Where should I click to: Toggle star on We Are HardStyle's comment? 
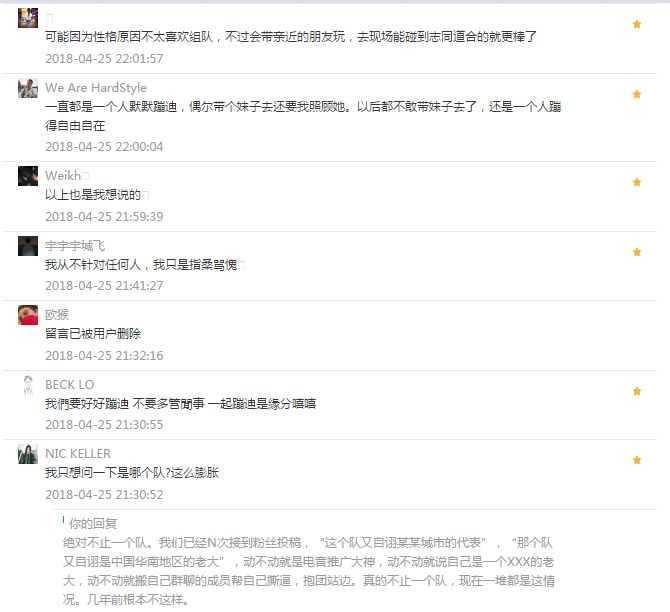(x=637, y=94)
